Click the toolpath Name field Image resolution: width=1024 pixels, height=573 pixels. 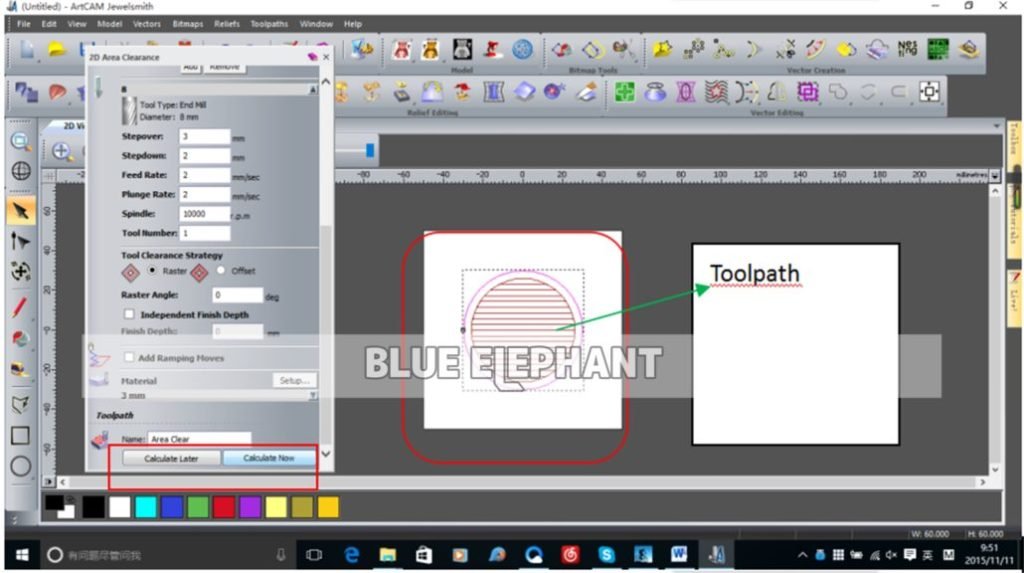tap(199, 439)
